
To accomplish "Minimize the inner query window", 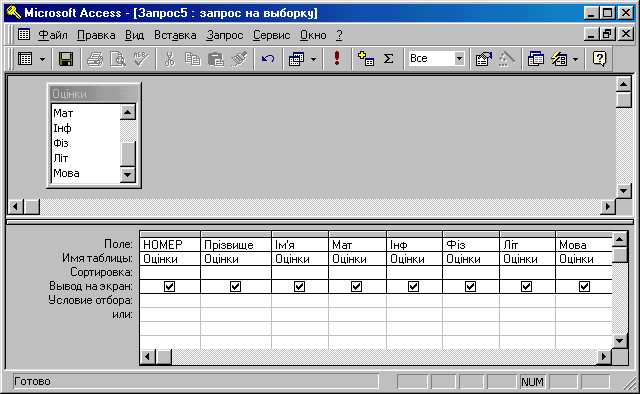I will 591,34.
